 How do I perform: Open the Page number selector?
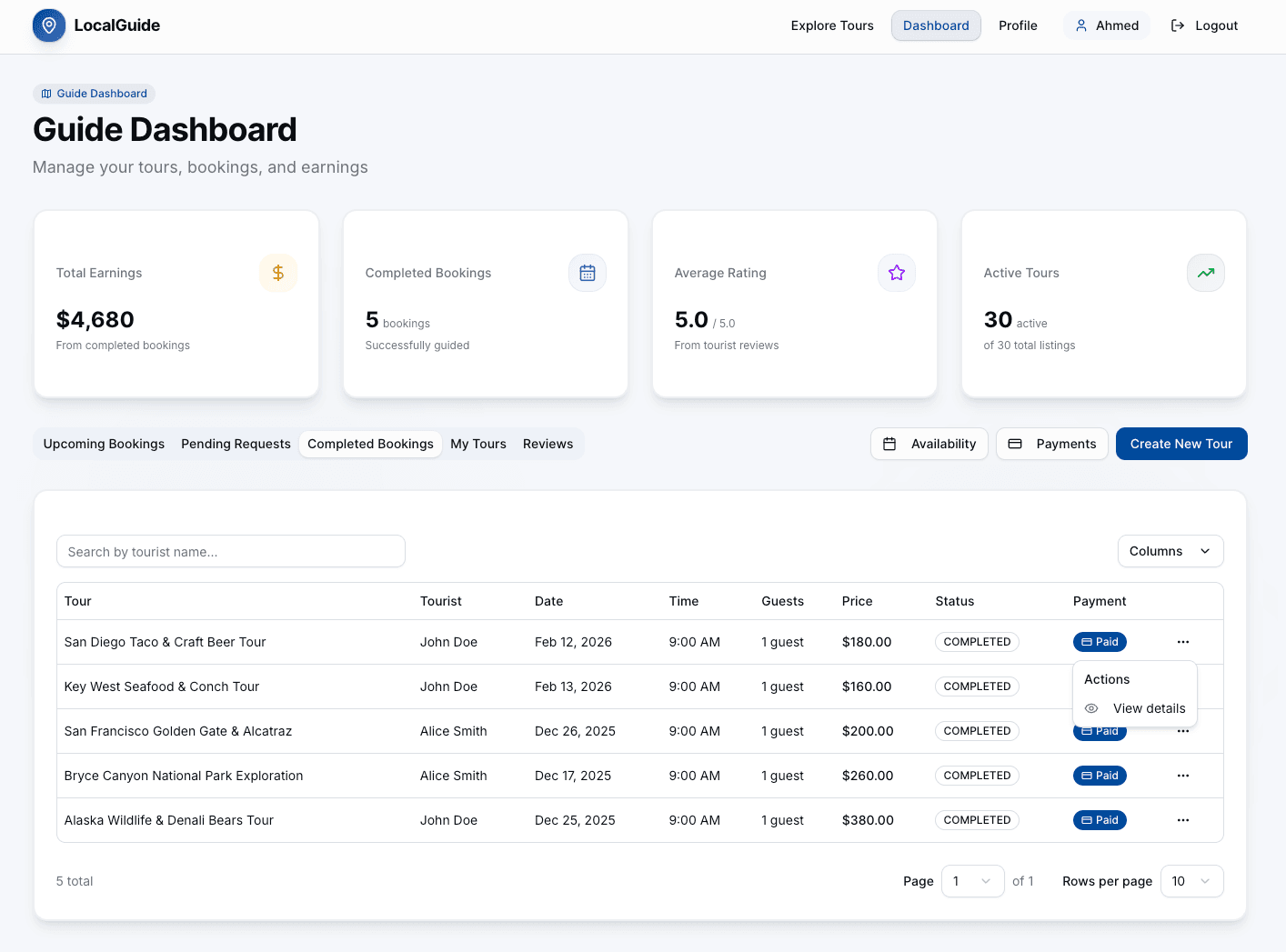click(972, 881)
